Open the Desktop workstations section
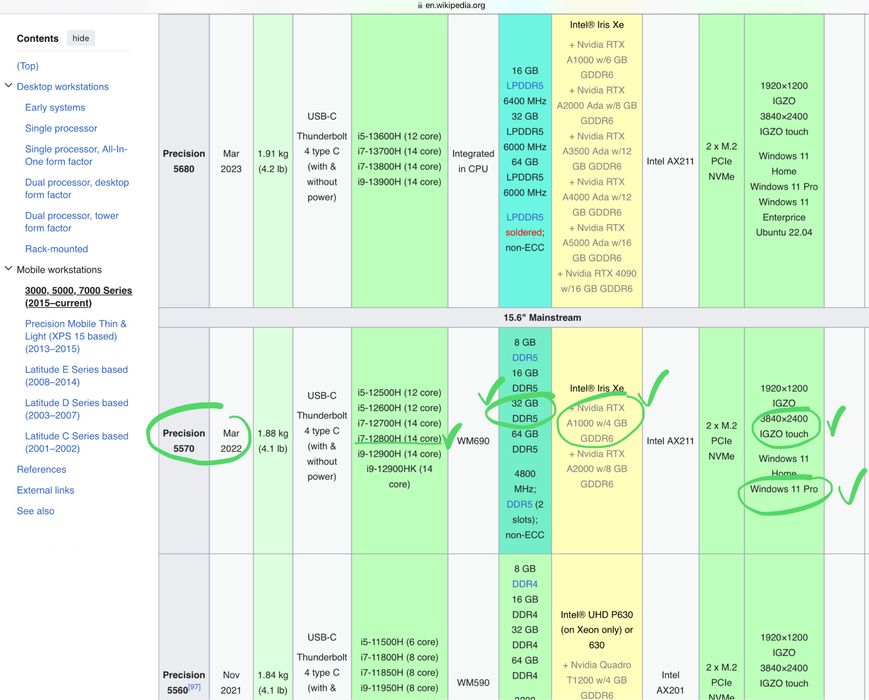The image size is (869, 700). [x=63, y=87]
